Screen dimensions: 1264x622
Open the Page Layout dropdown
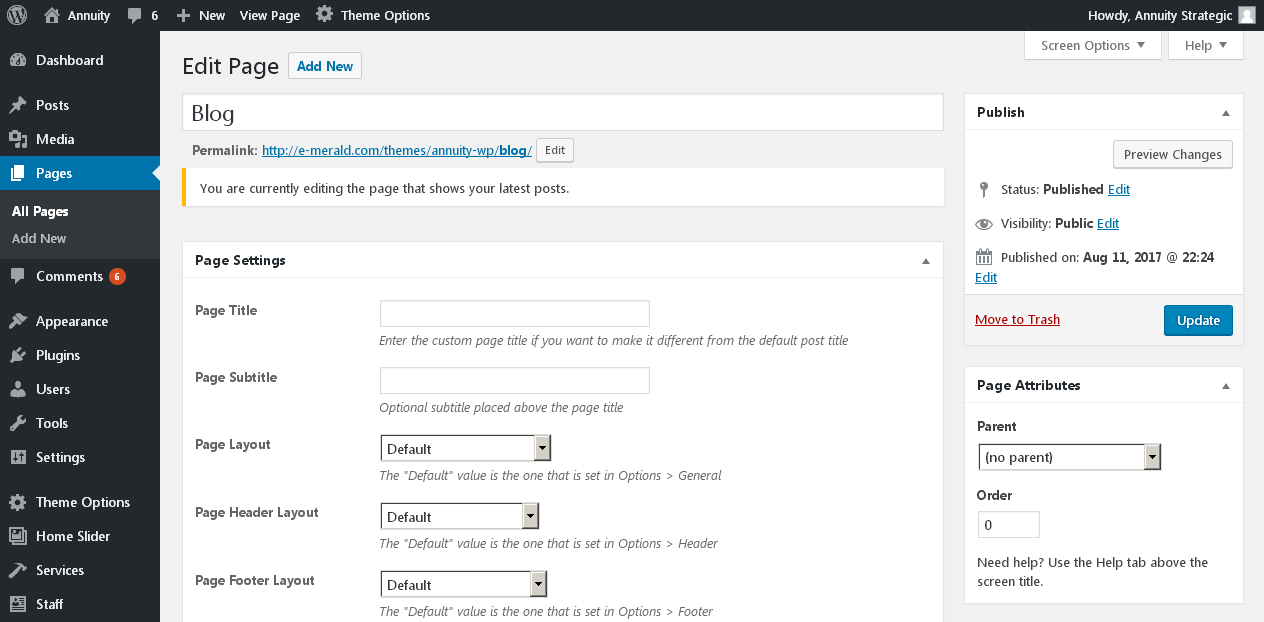tap(465, 448)
